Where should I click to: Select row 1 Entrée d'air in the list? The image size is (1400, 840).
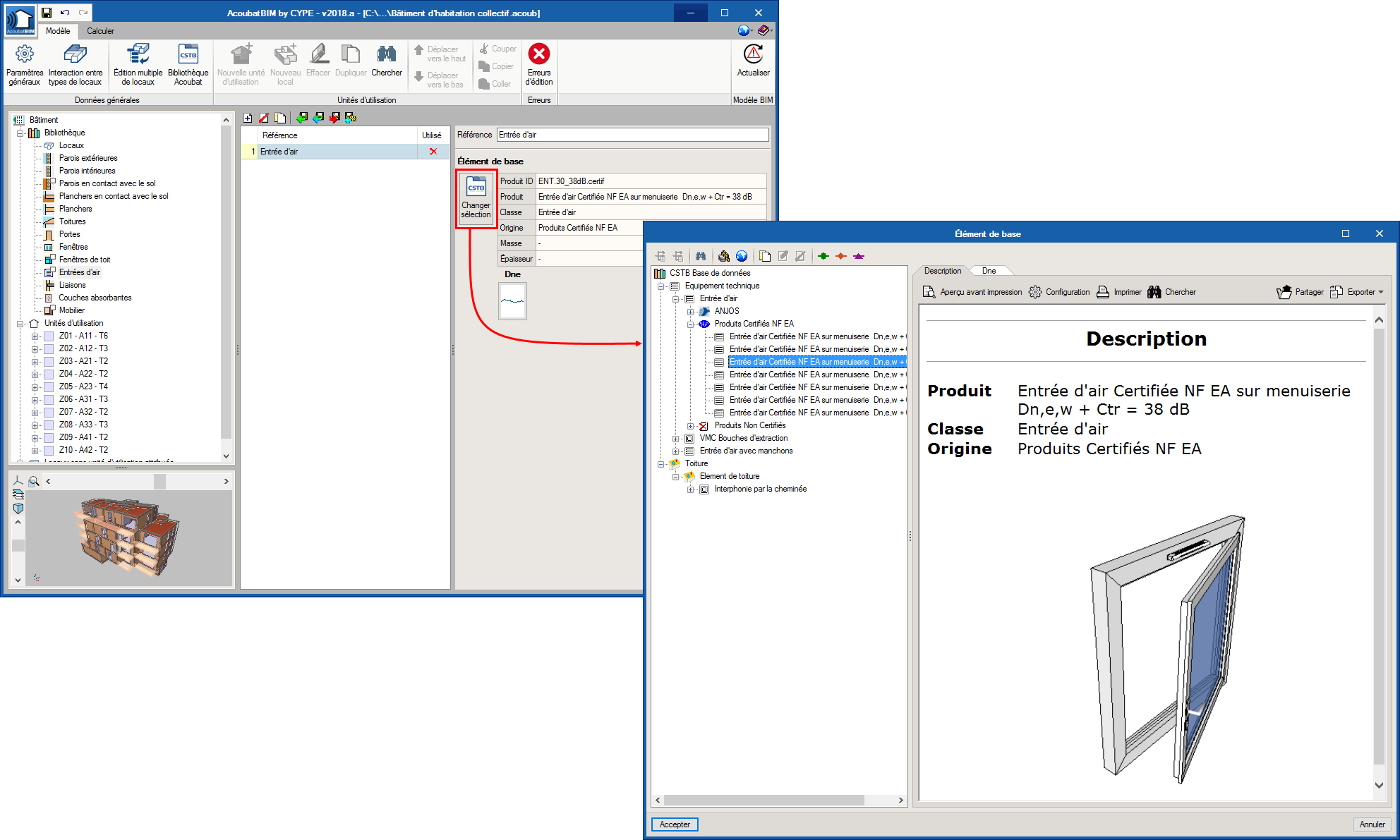(346, 152)
